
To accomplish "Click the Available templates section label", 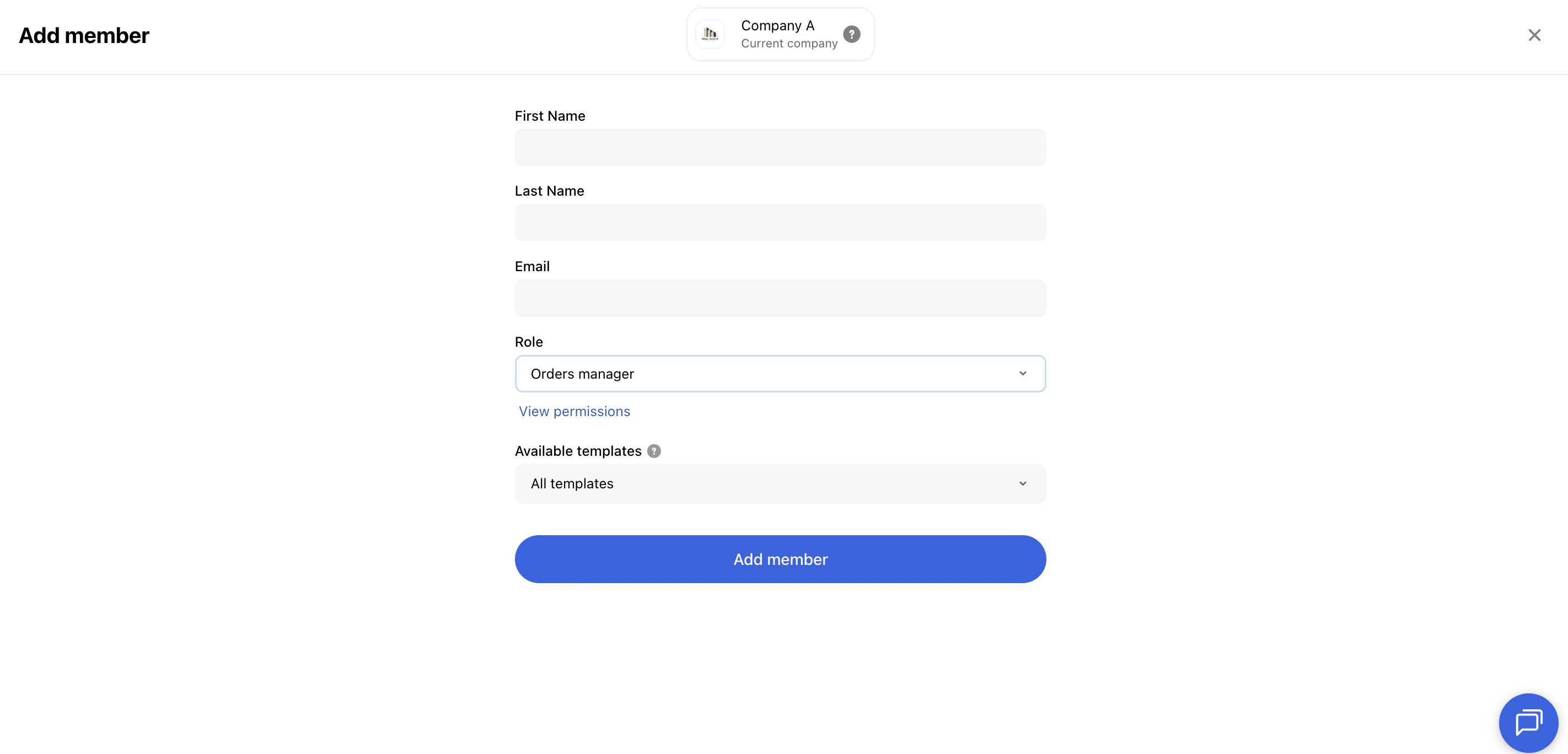I will (x=578, y=450).
